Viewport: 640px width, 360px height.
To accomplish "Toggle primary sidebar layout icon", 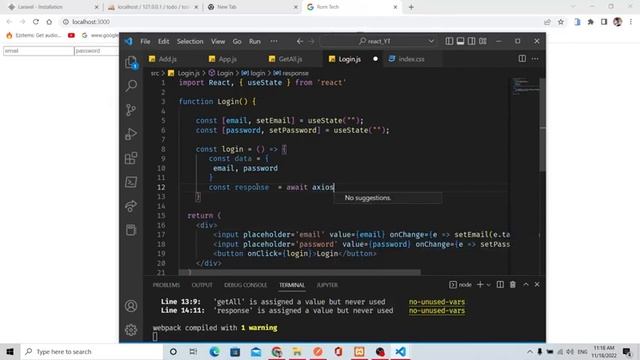I will 449,41.
